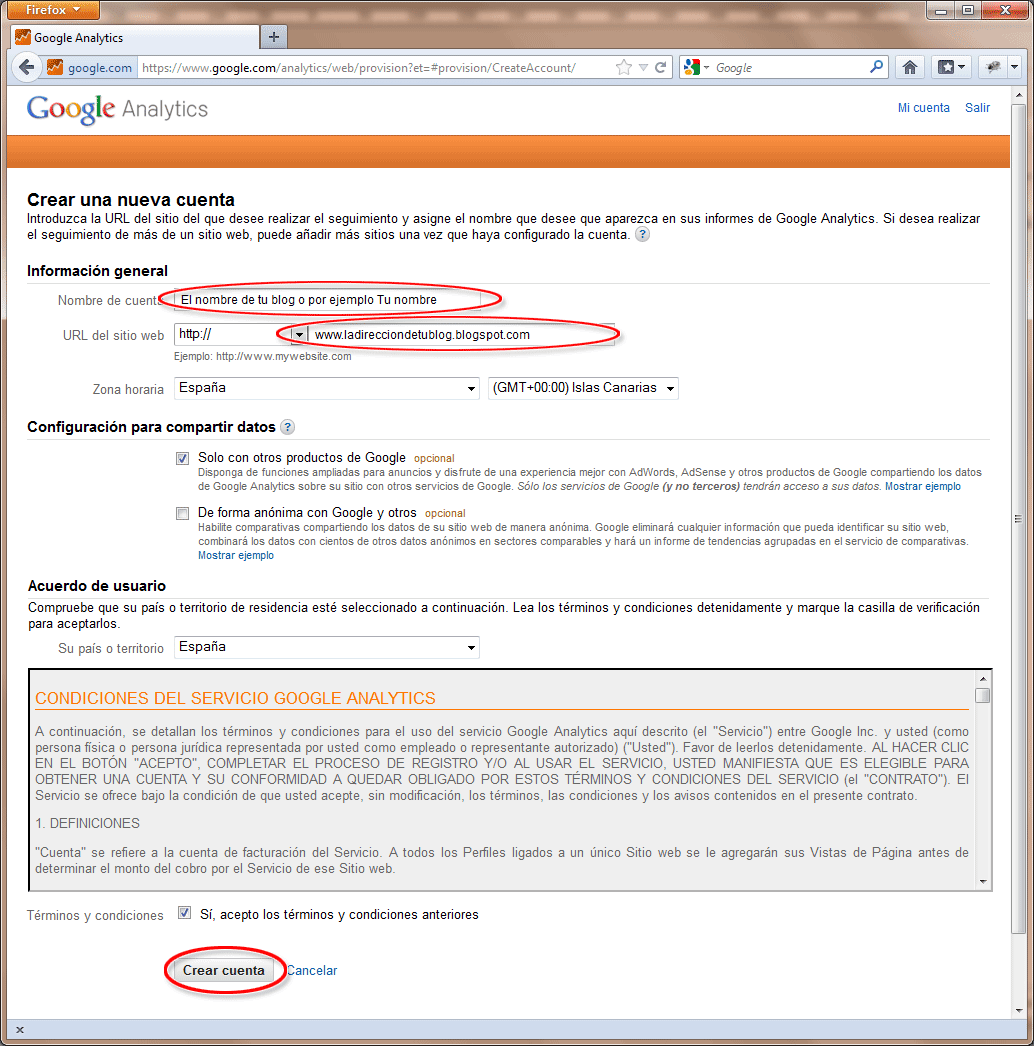Click the help icon beside Configuración para compartir datos

[288, 427]
